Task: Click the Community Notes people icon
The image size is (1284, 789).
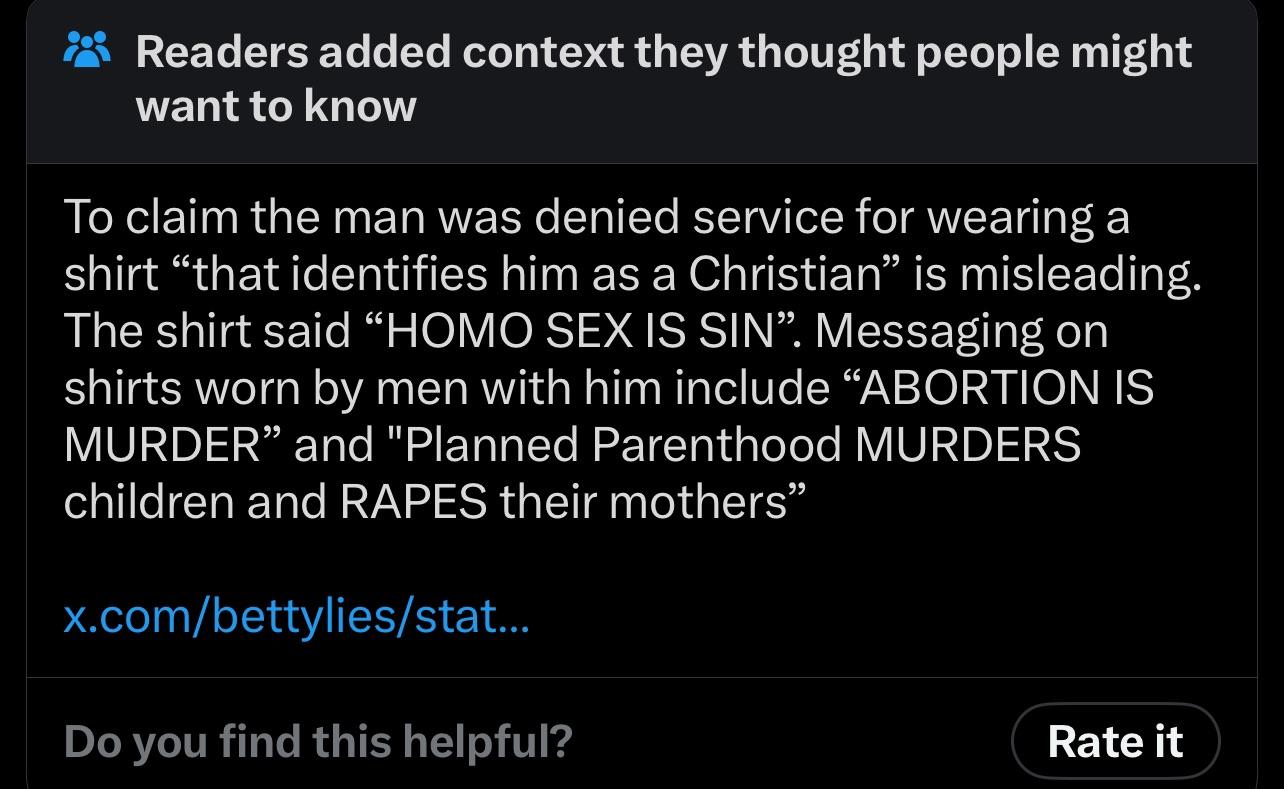Action: click(x=87, y=49)
